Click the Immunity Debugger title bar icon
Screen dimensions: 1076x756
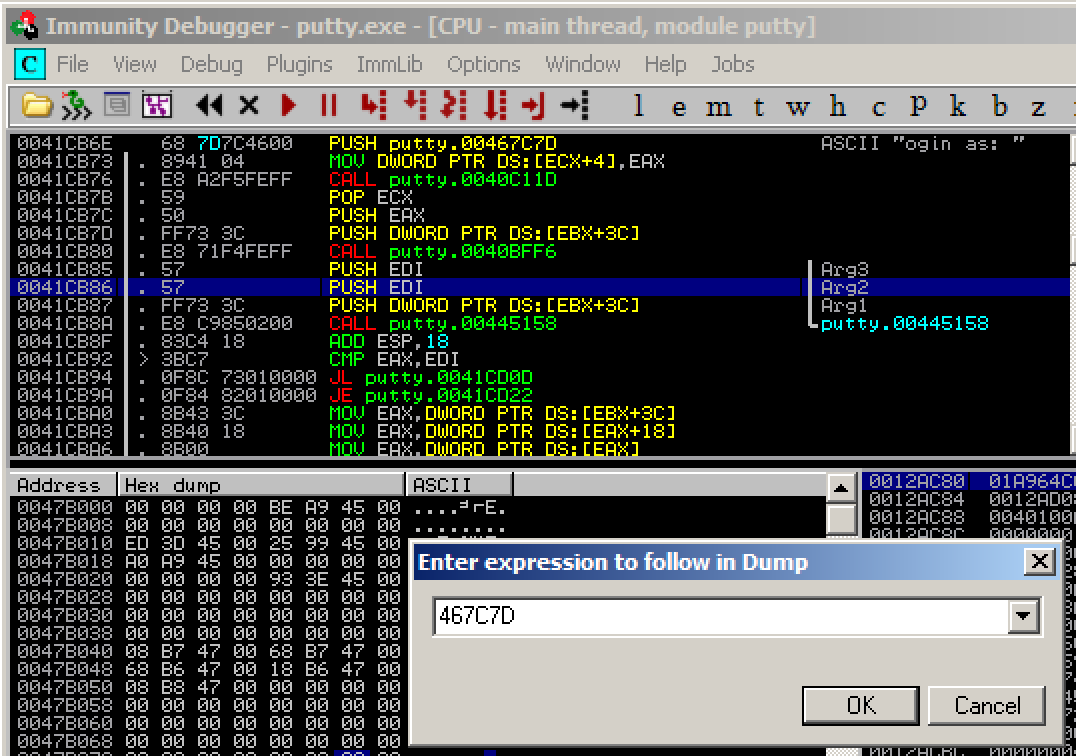tap(26, 26)
